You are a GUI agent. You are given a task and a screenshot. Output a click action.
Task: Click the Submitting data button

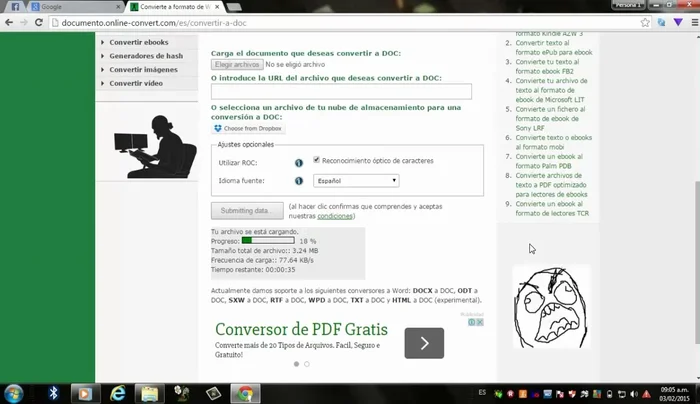[247, 211]
